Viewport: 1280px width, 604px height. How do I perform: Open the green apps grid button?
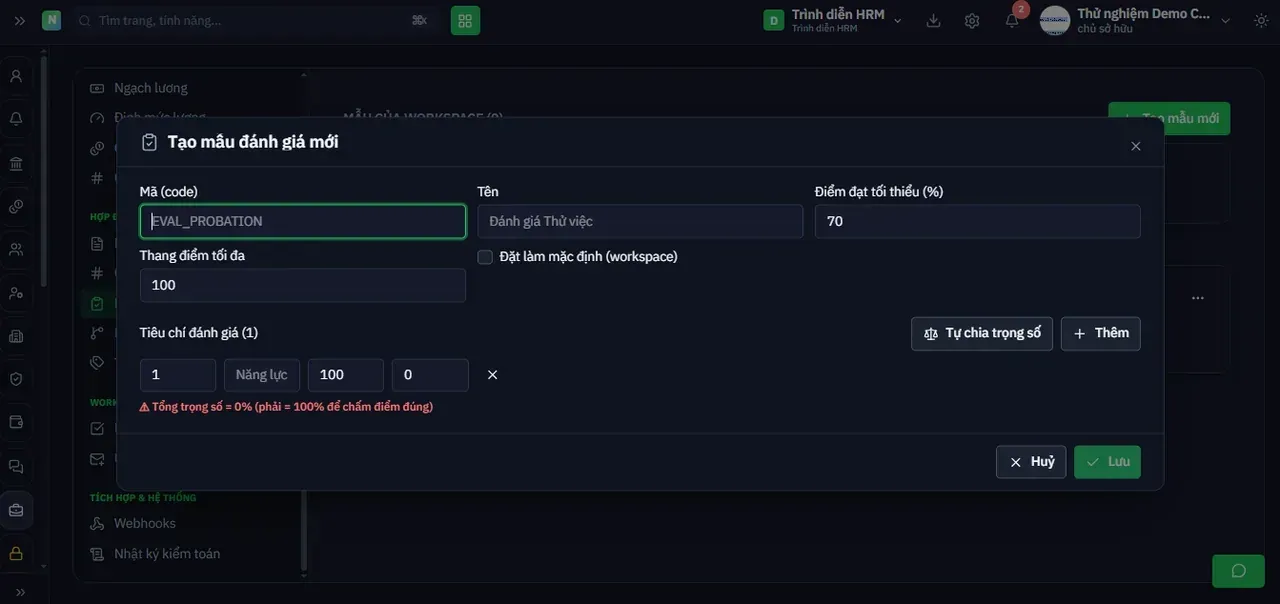pyautogui.click(x=465, y=20)
